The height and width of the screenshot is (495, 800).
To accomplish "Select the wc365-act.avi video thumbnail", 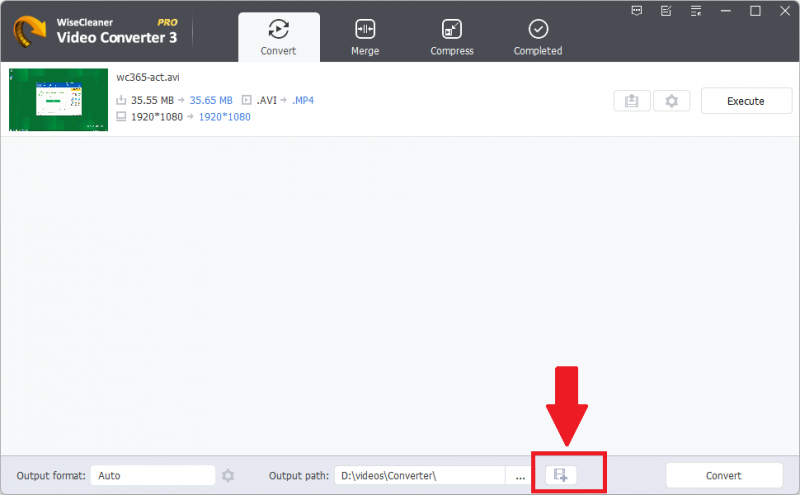I will pos(59,100).
